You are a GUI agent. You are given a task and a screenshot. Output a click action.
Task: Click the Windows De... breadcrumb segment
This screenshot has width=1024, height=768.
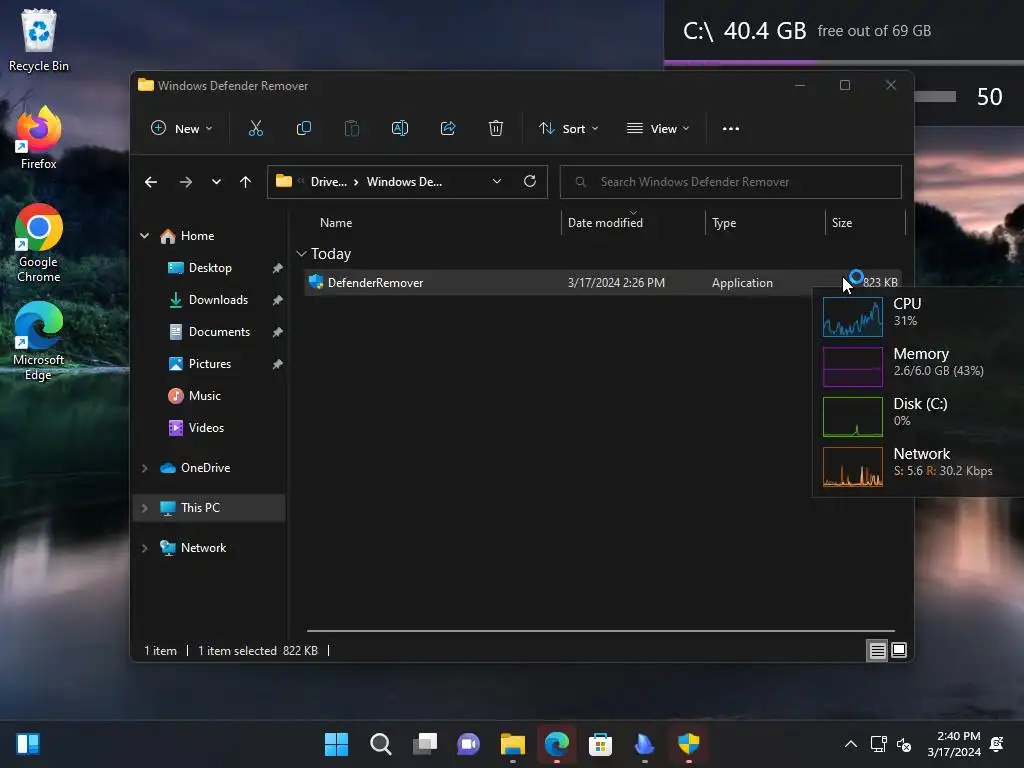coord(404,182)
